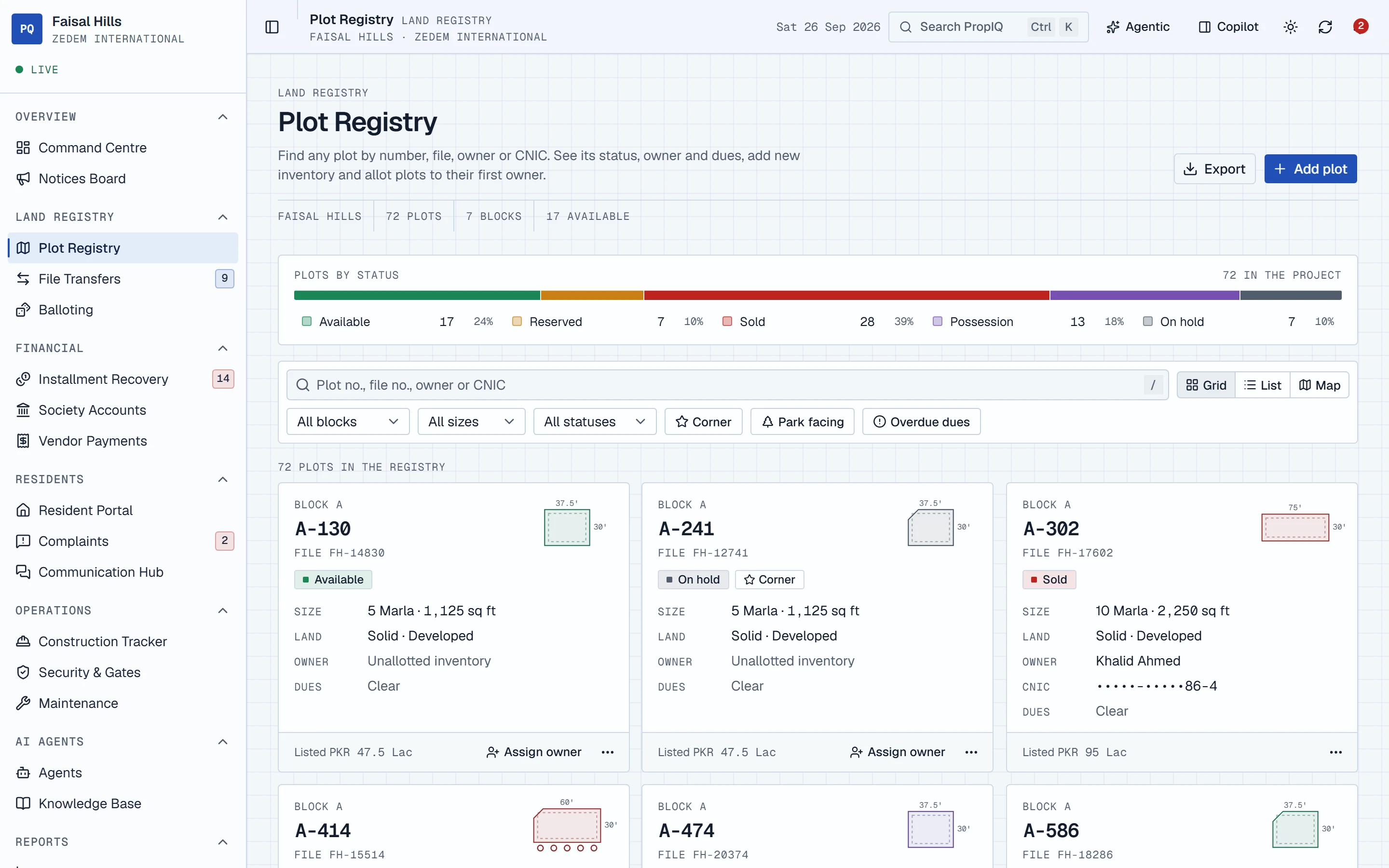This screenshot has height=868, width=1389.
Task: Click the refresh sync icon
Action: point(1325,27)
